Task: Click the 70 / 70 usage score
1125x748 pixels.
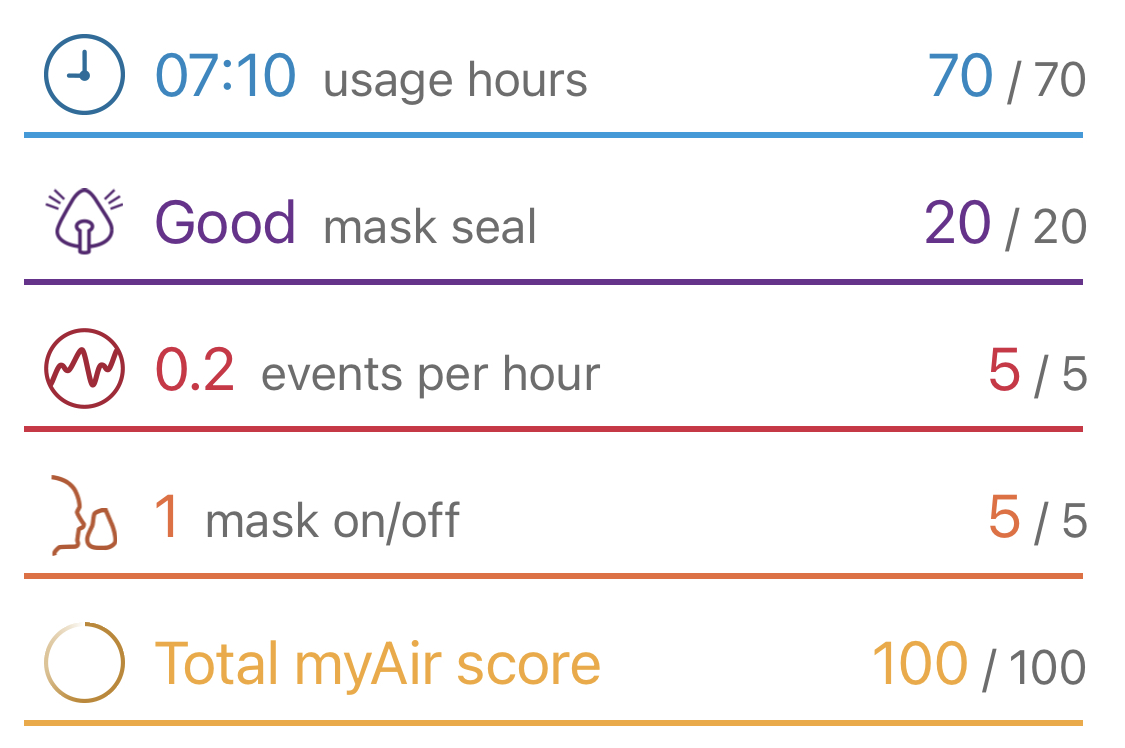Action: 1007,77
